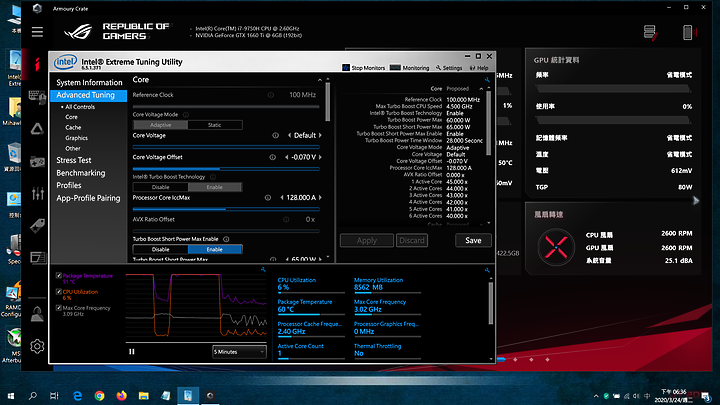
Task: Open Armoury Crate device keyboard icon
Action: tap(37, 96)
